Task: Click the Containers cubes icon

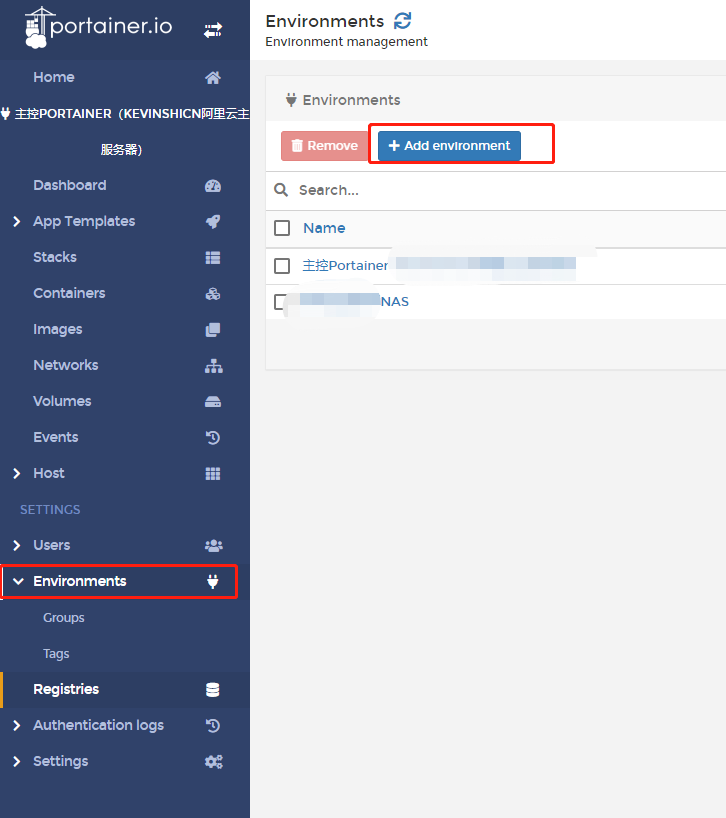Action: point(213,294)
